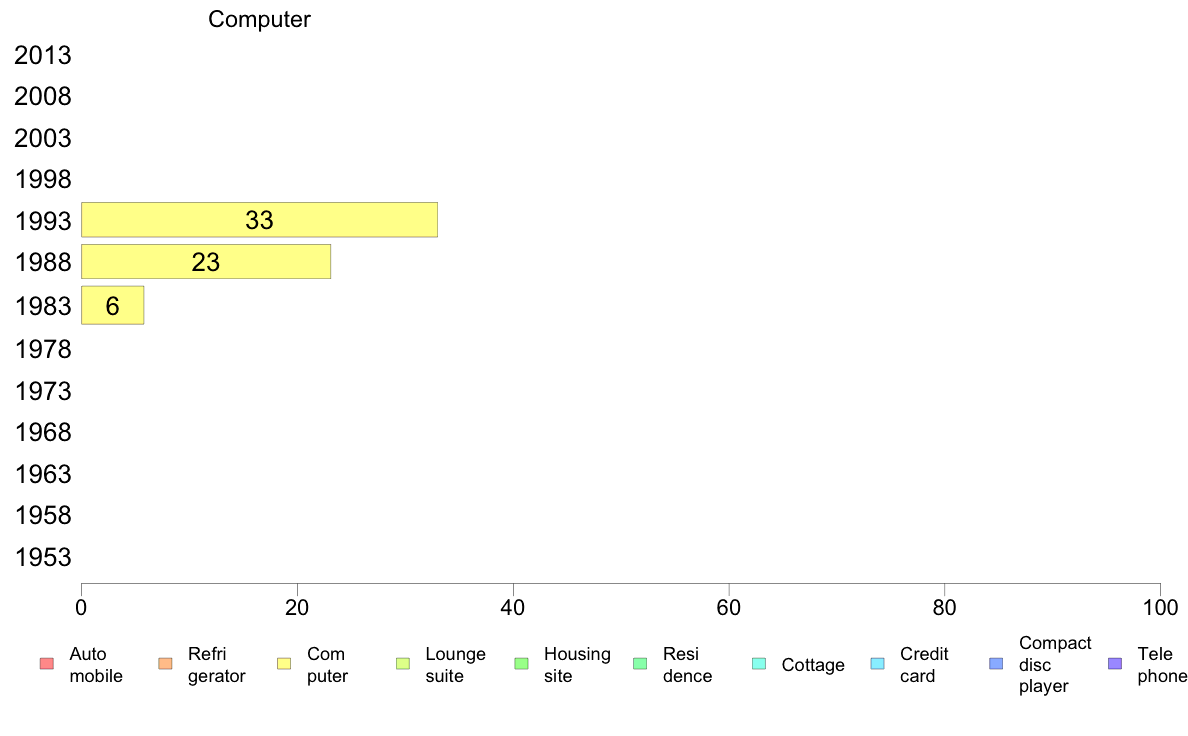
Task: Click the 100 tick on the x-axis
Action: pos(1160,607)
